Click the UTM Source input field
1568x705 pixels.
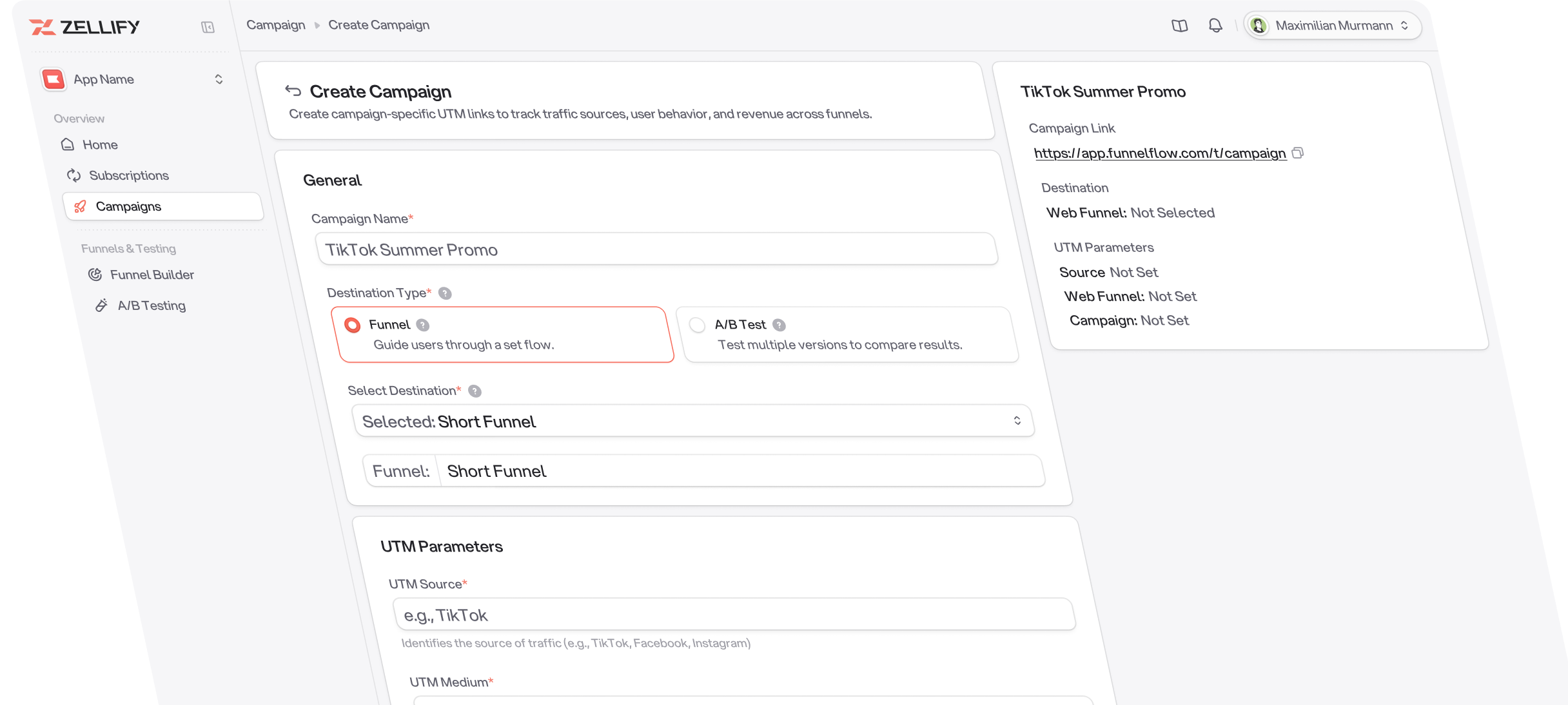(x=734, y=615)
